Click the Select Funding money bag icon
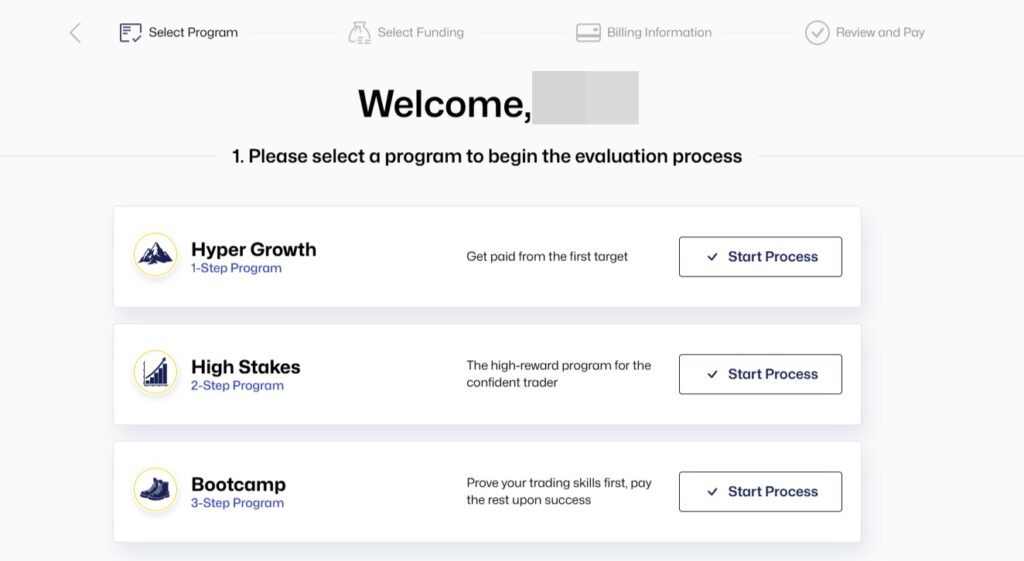Screen dimensions: 1024x561 [360, 33]
